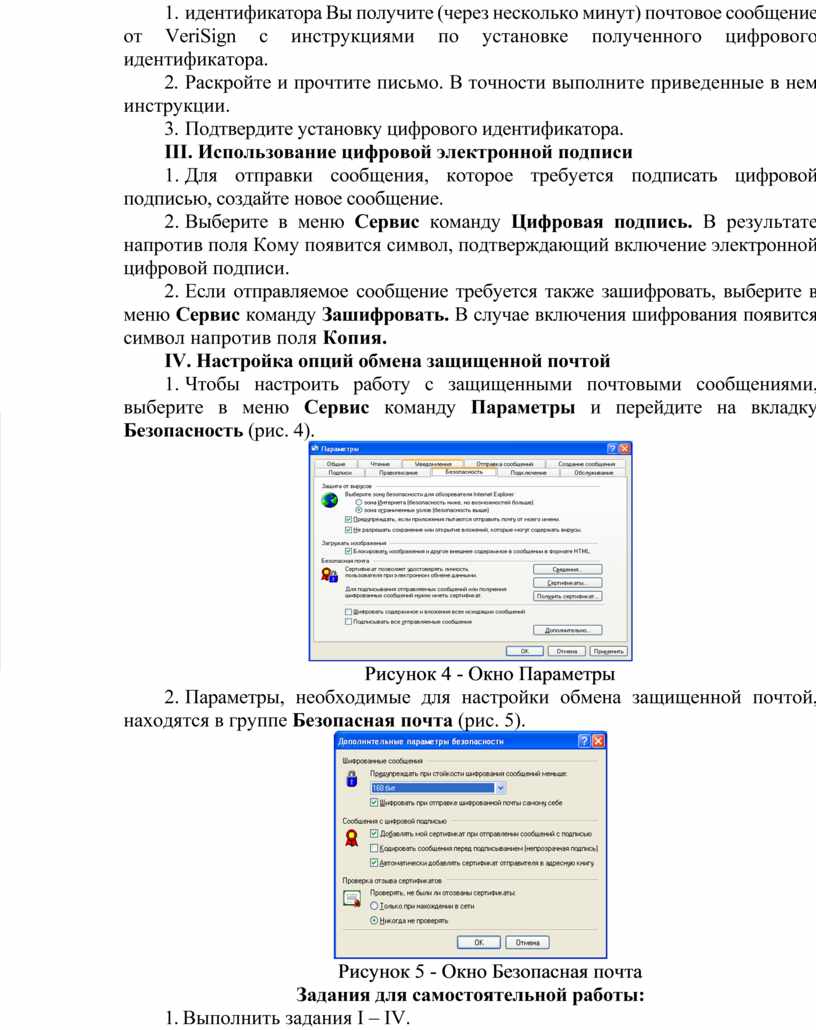Screen dimensions: 816x1030
Task: Click the Применить button
Action: coord(608,651)
